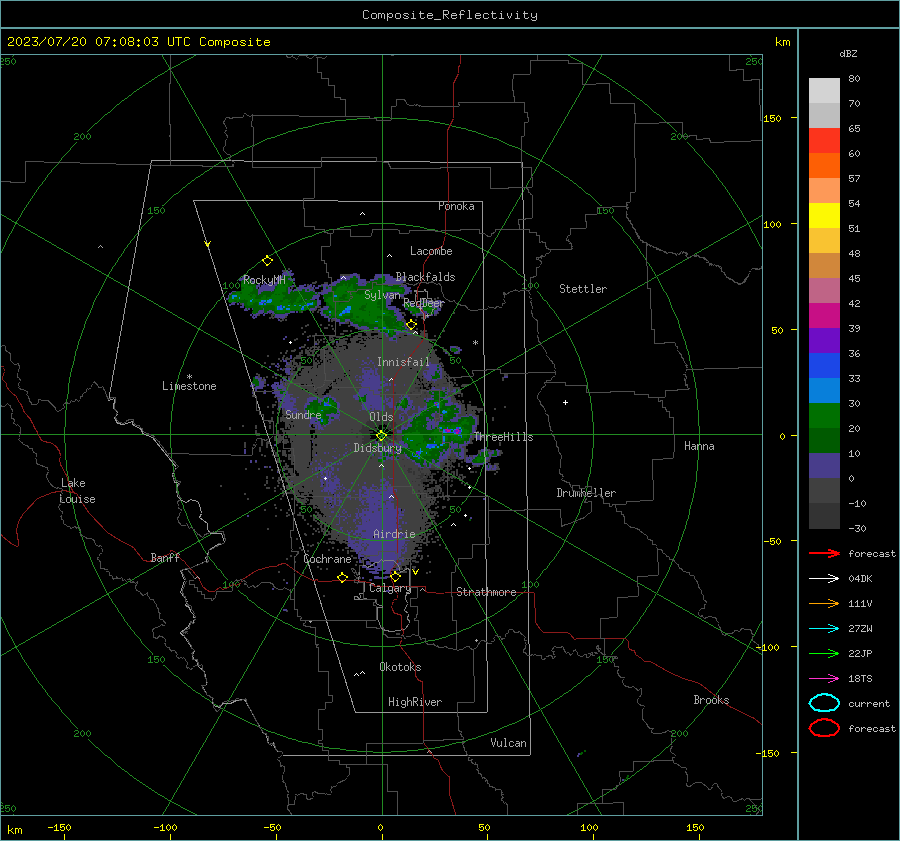Select the magenta 18TS arrow legend entry
The image size is (900, 841).
824,679
